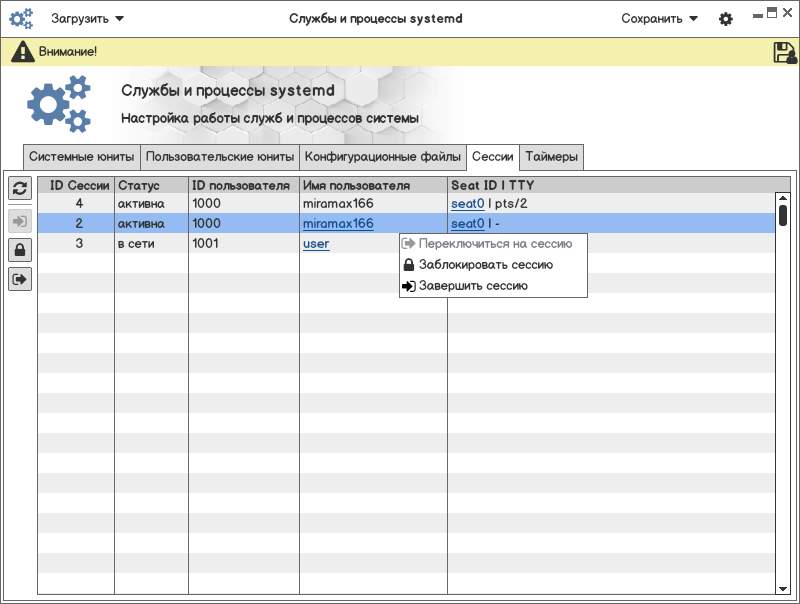Click the save floppy disk icon
This screenshot has width=800, height=604.
tap(784, 53)
